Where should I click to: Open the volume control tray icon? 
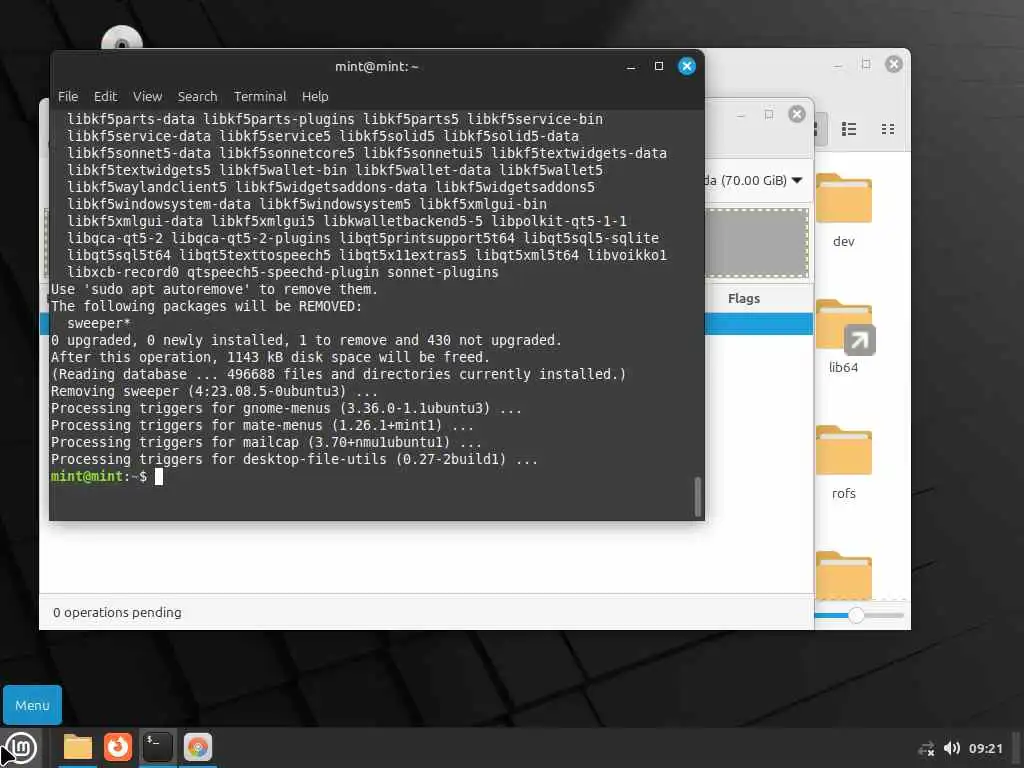point(952,748)
